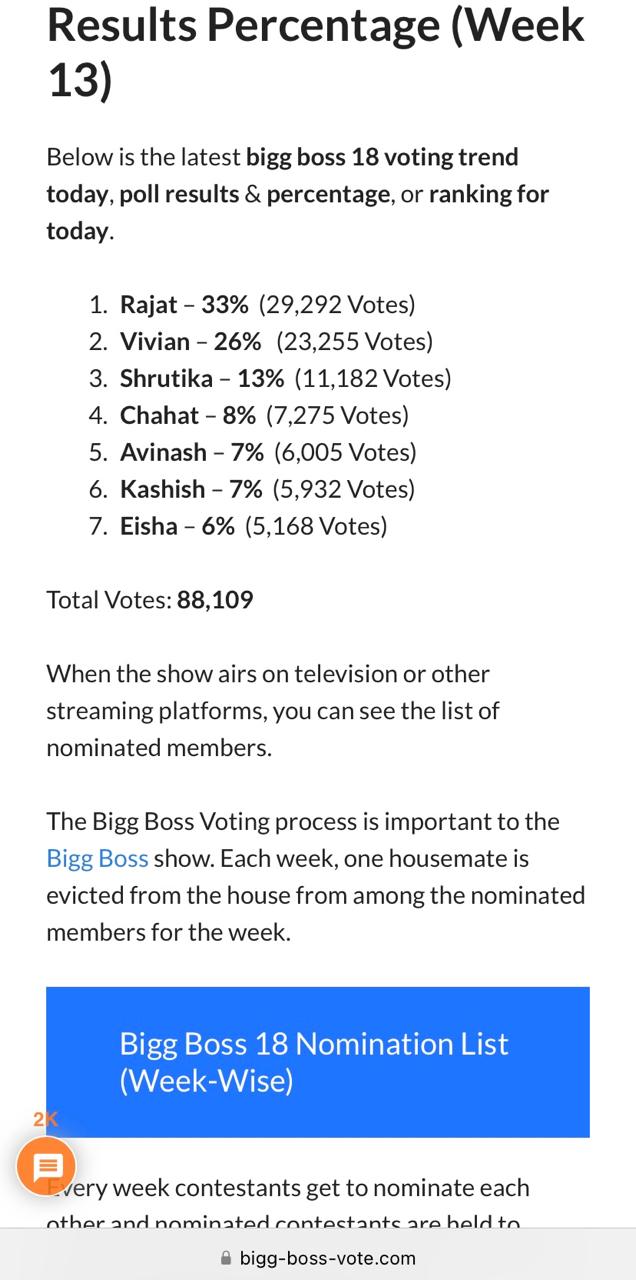This screenshot has height=1280, width=636.
Task: Select Vivian's 26% list entry
Action: 276,341
